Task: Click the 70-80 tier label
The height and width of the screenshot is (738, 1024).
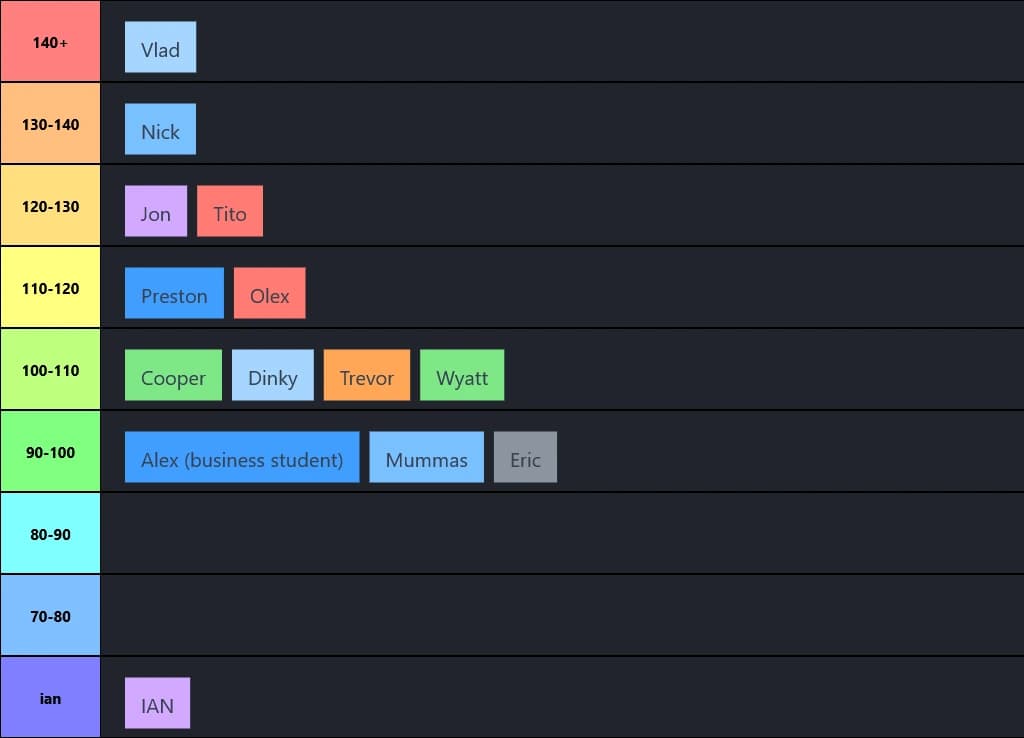Action: pos(50,616)
